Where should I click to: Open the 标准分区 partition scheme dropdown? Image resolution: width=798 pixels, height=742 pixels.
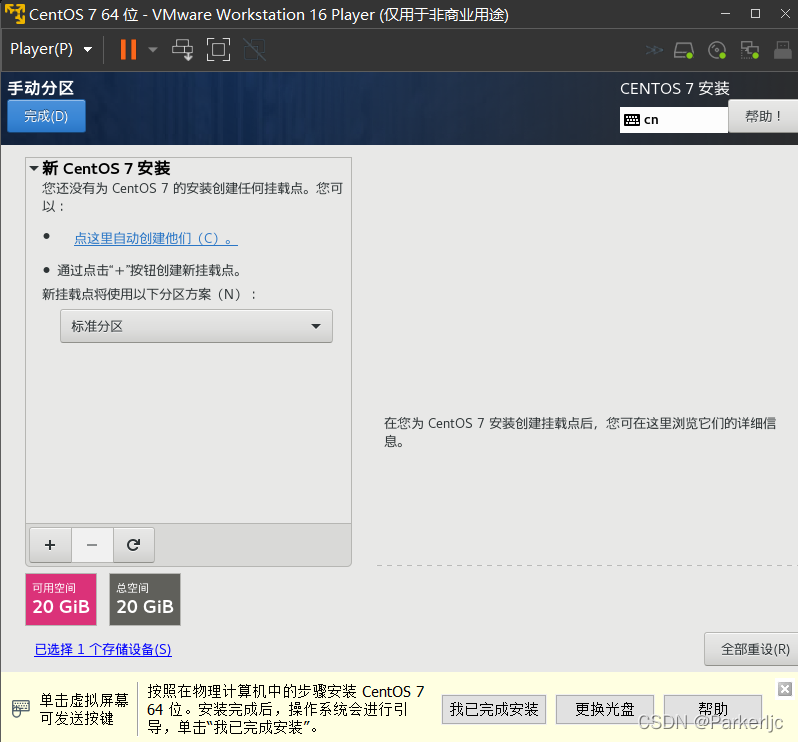point(196,326)
